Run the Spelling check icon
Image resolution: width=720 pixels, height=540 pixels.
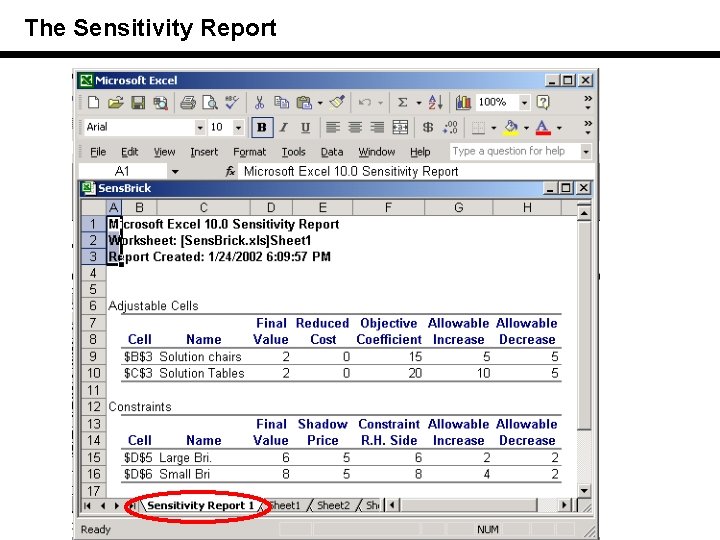[x=232, y=102]
